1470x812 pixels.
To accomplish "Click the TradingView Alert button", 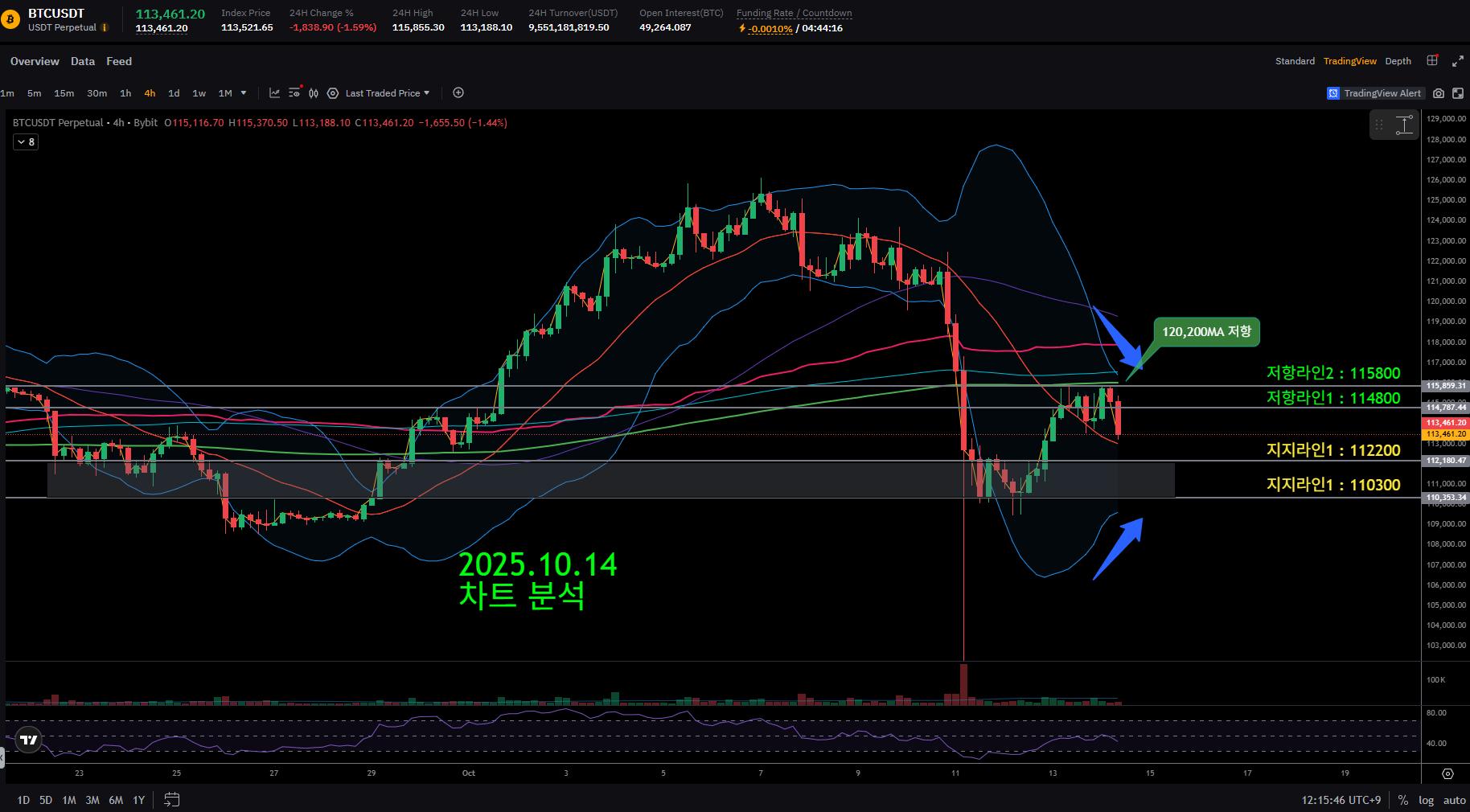I will 1375,93.
